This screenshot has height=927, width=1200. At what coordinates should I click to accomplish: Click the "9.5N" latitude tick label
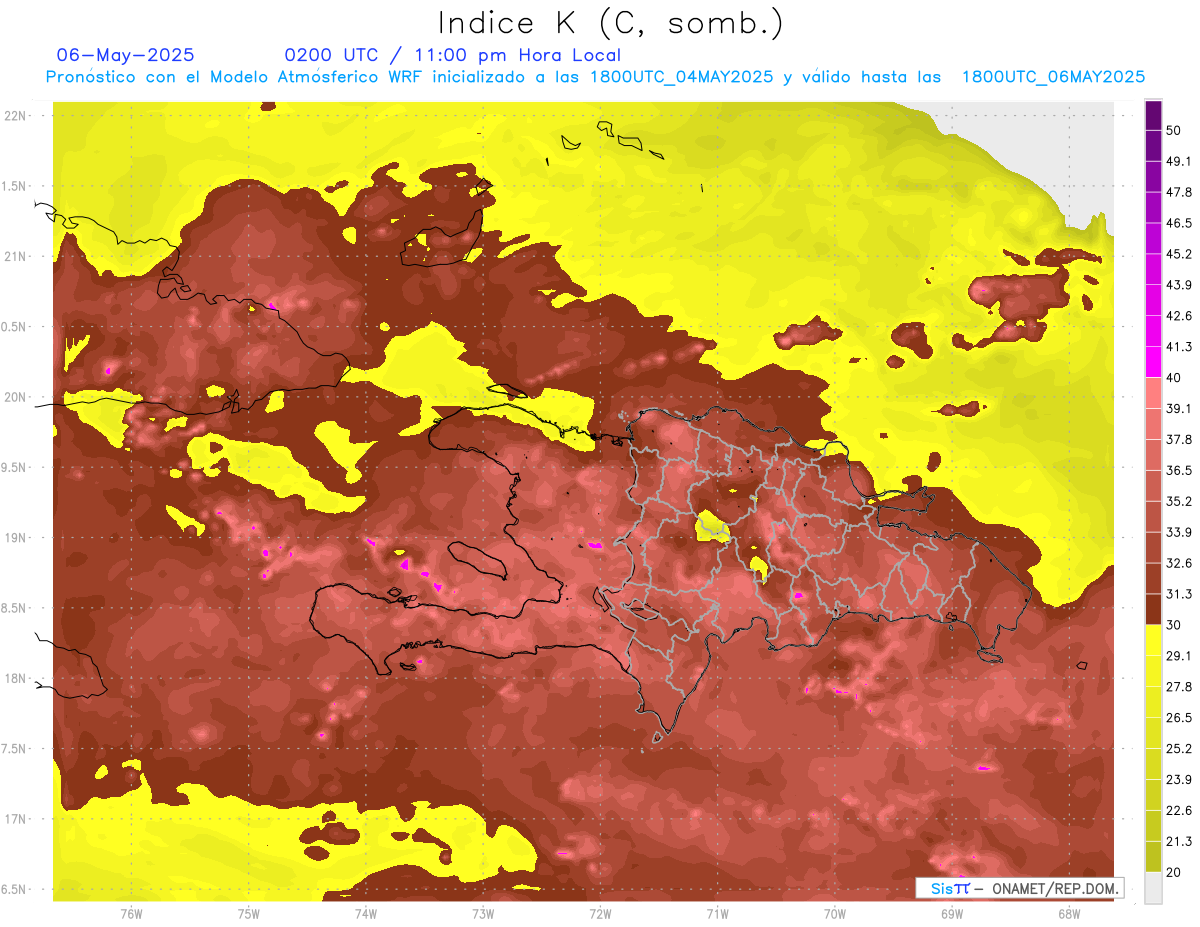[15, 467]
